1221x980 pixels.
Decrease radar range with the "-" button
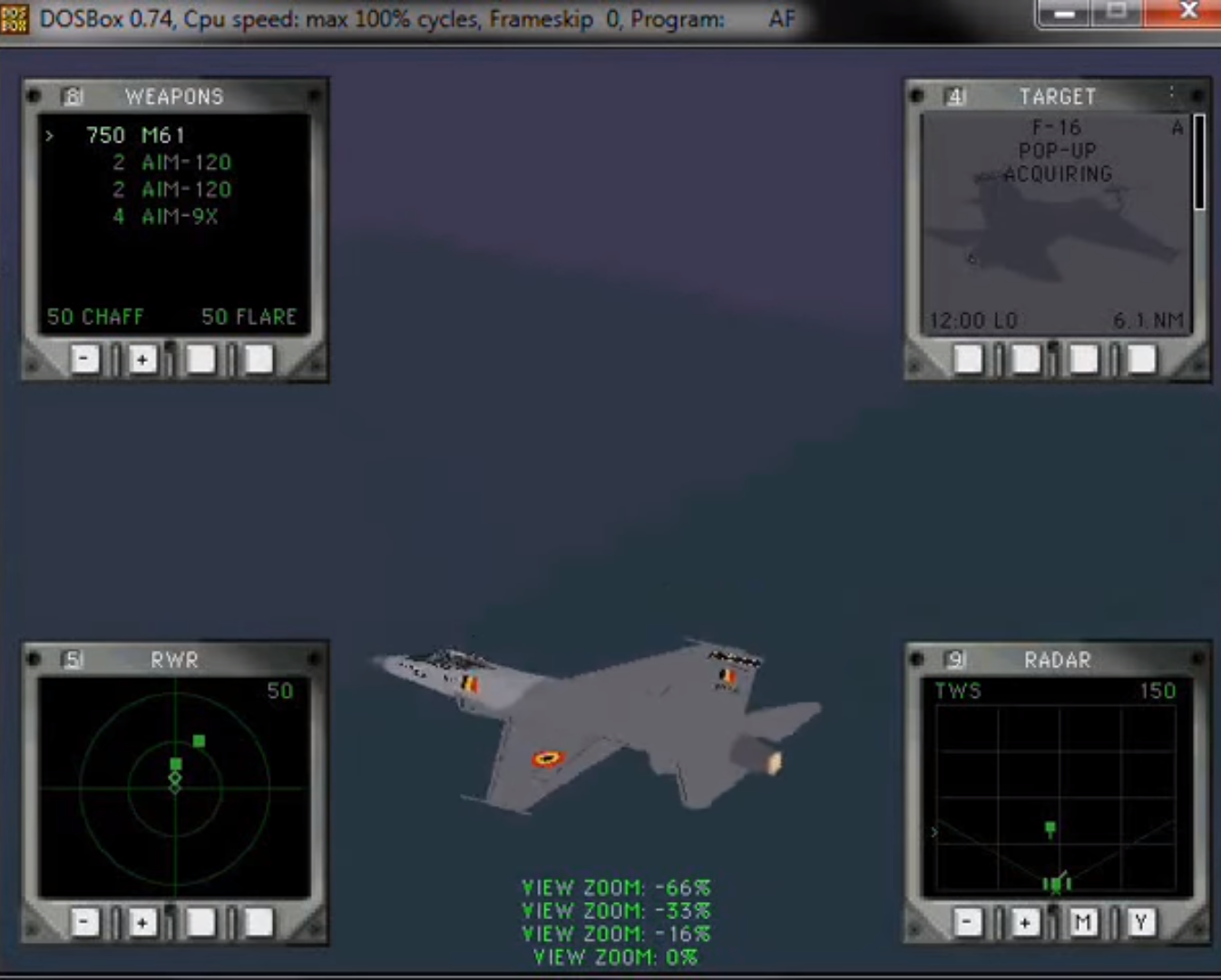click(966, 922)
